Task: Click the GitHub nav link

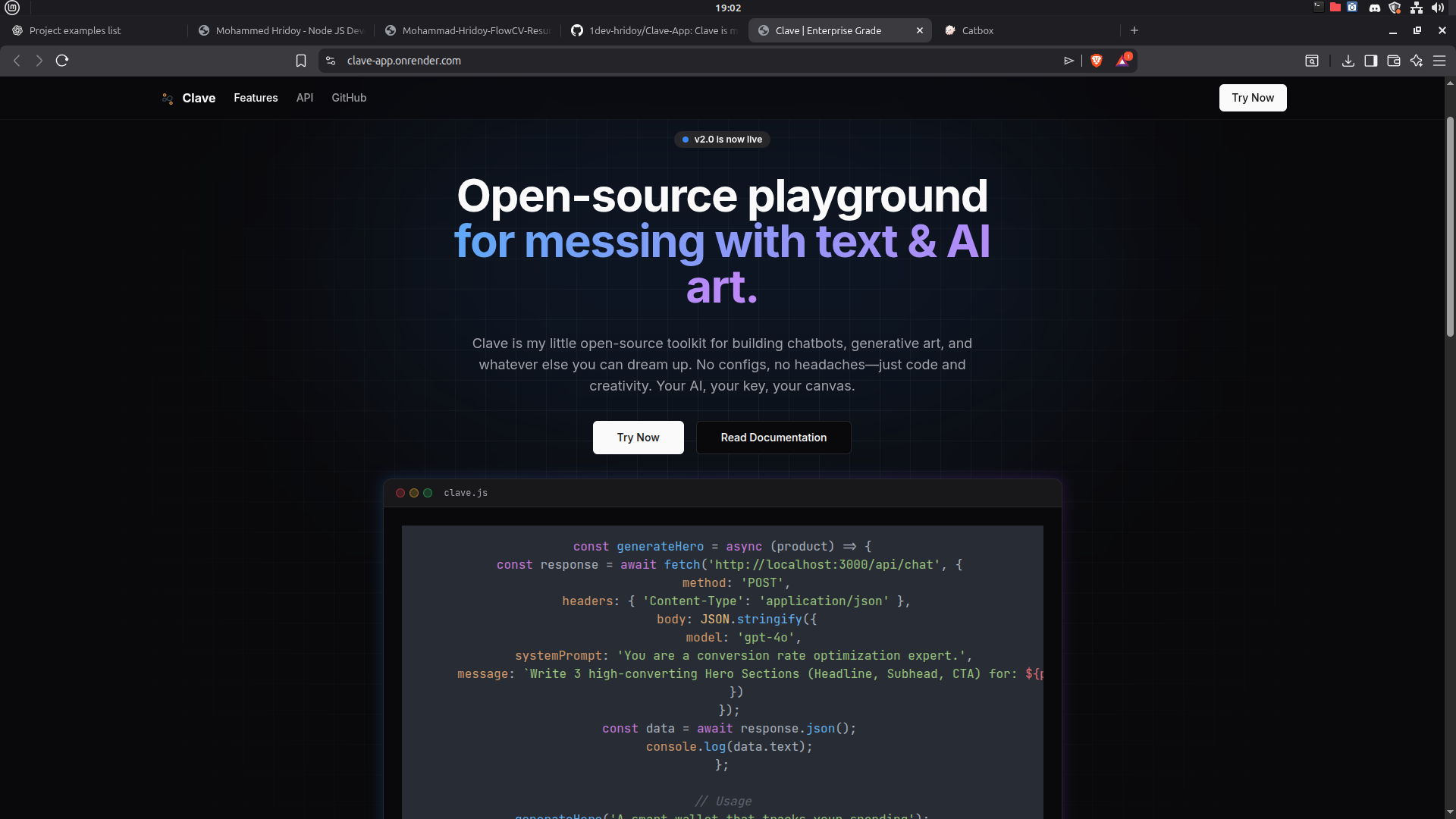Action: pos(349,98)
